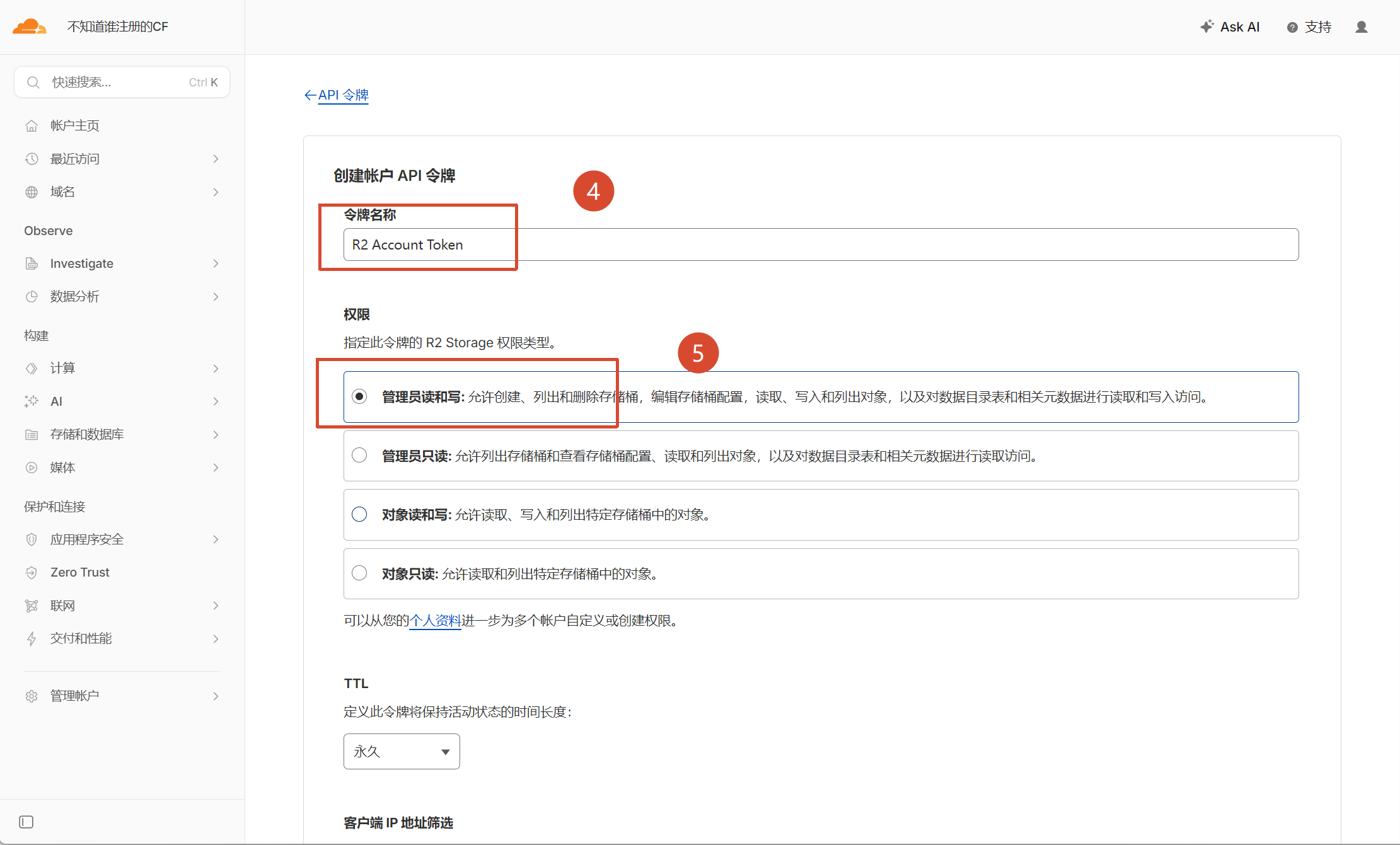
Task: Click the 计算 diamond icon
Action: tap(32, 368)
